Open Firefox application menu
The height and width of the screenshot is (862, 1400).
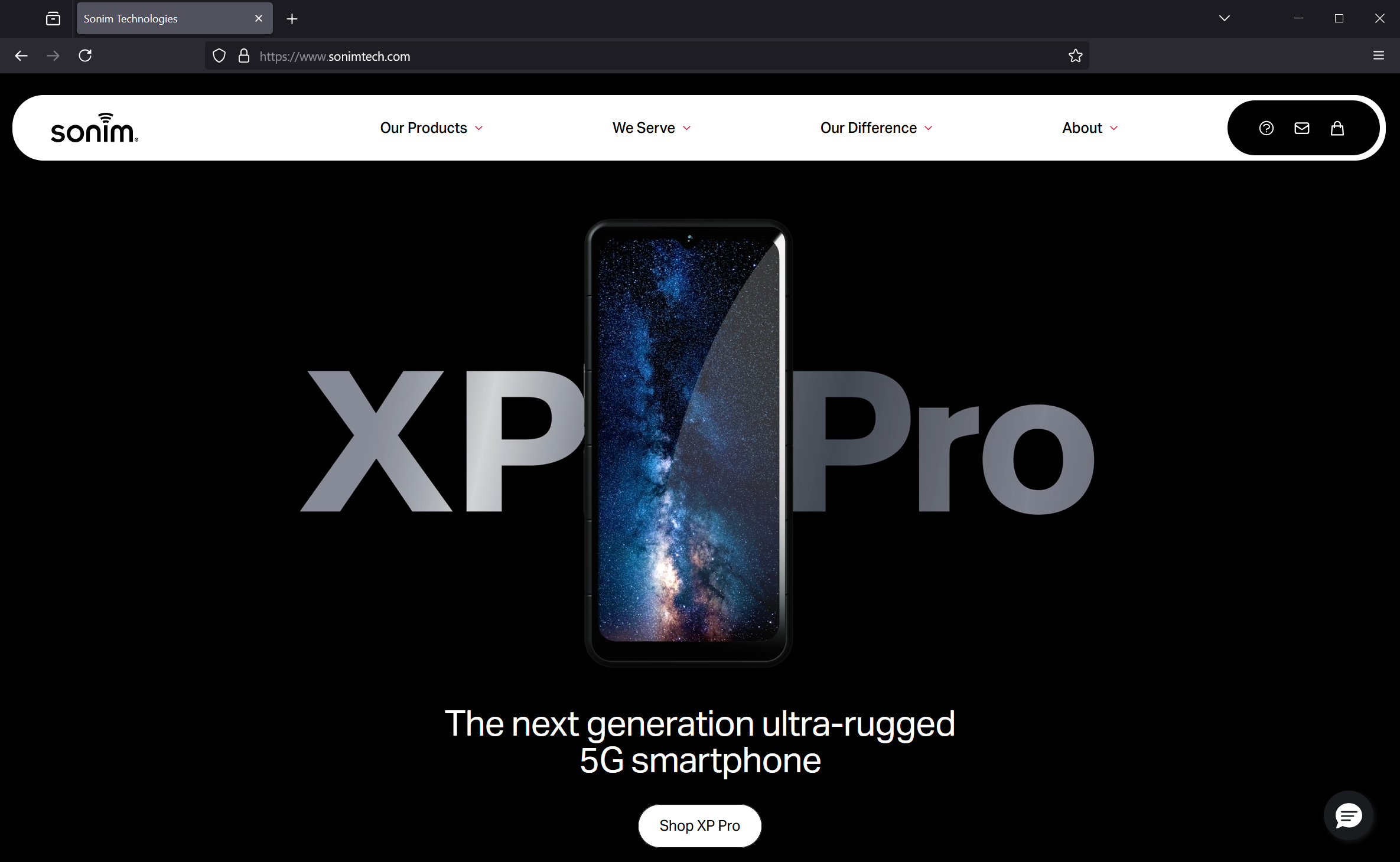tap(1379, 55)
